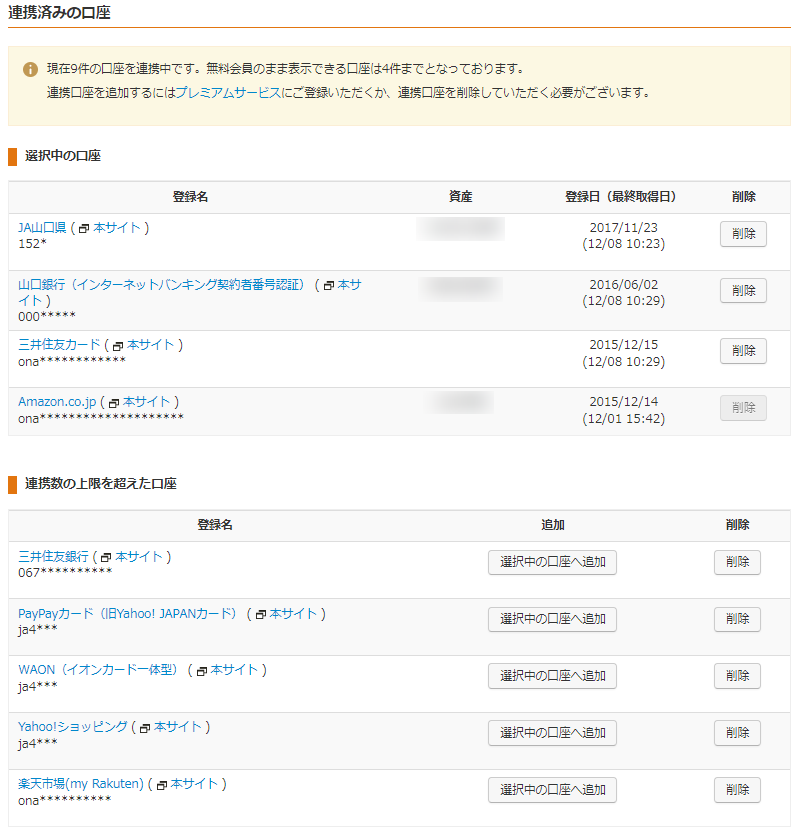
Task: Add WAON to selected accounts
Action: [x=552, y=676]
